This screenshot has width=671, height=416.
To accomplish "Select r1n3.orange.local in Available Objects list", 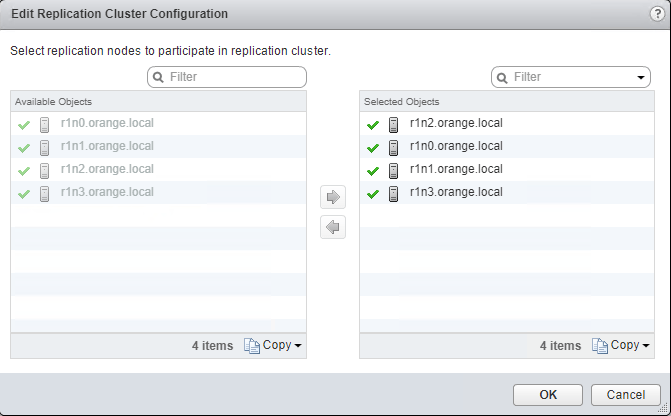I will [x=107, y=192].
